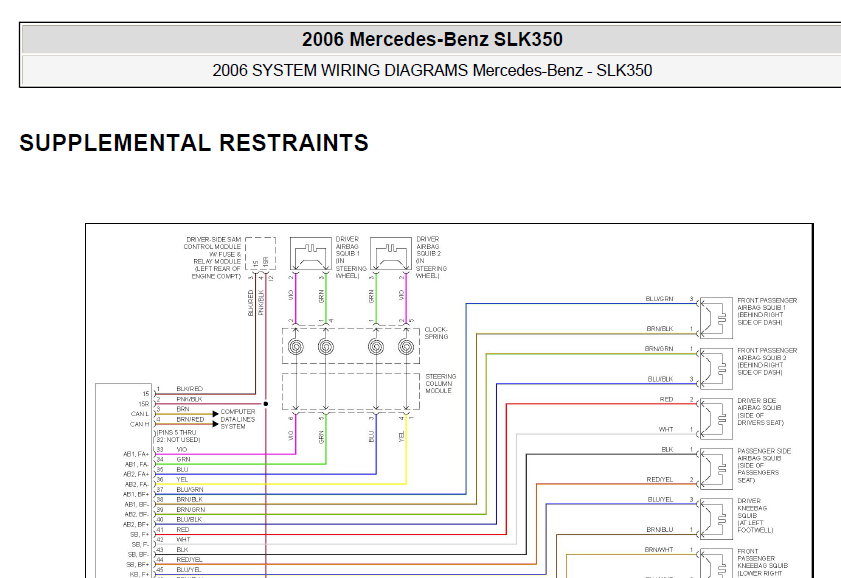Click the Driver Kneebag Squib connector symbol

click(x=717, y=519)
